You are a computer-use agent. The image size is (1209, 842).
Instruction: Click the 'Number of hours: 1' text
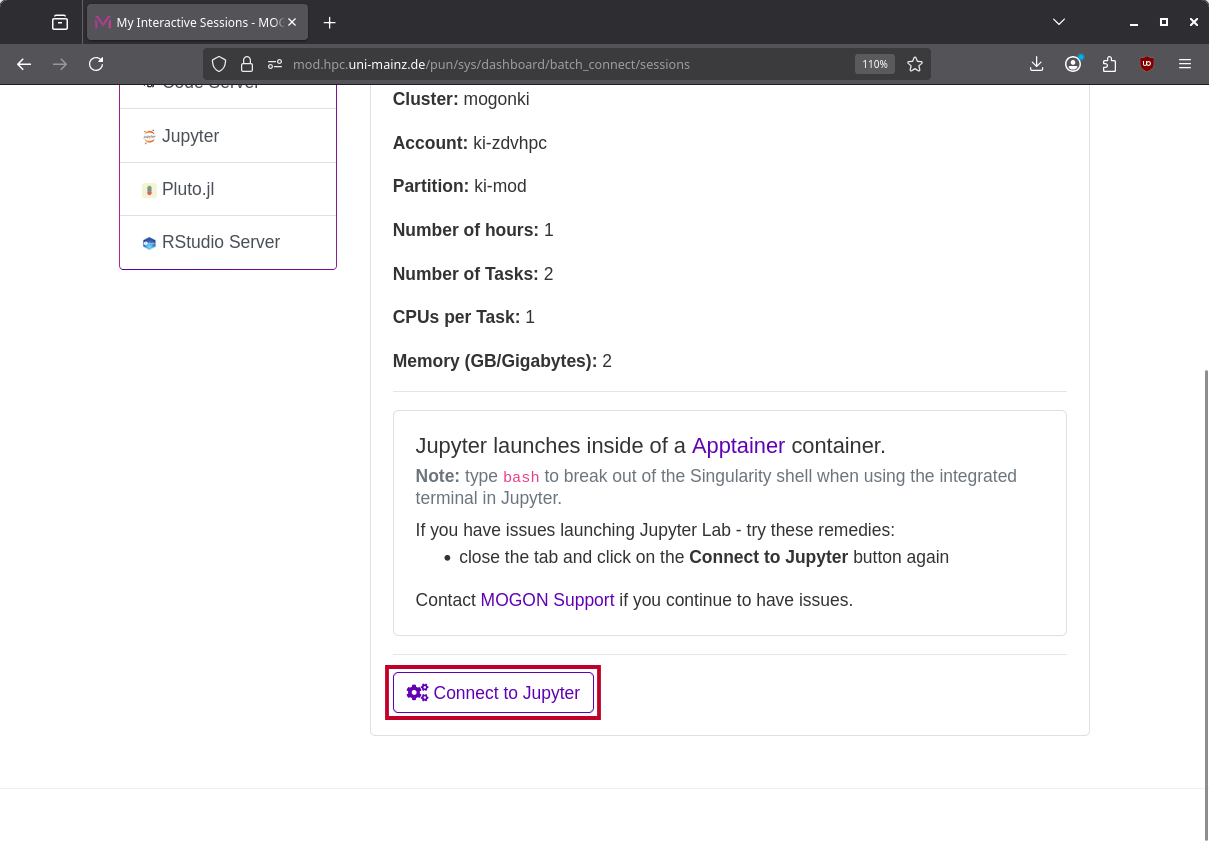(473, 230)
